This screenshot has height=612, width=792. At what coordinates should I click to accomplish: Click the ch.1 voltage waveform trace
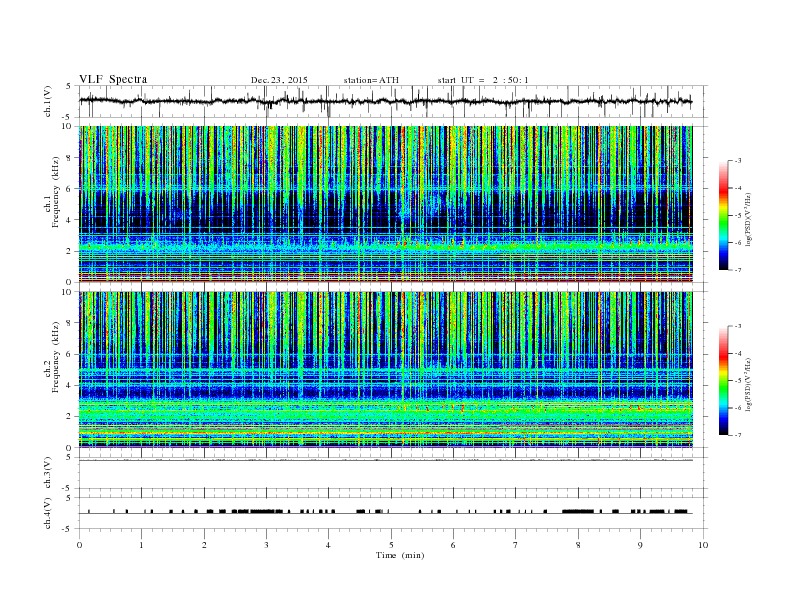click(385, 101)
